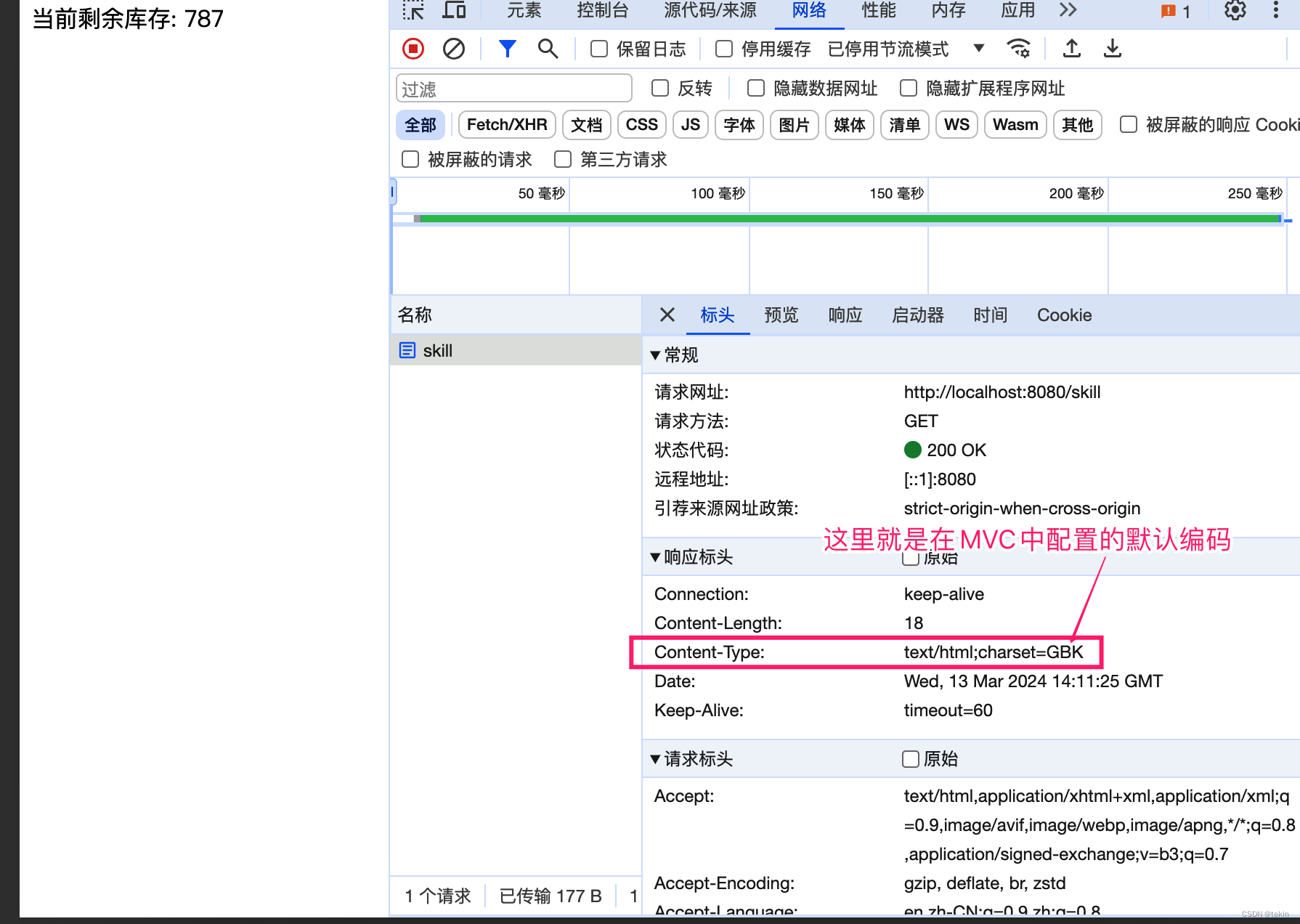The width and height of the screenshot is (1300, 924).
Task: Filter by 图片 requests
Action: [x=795, y=125]
